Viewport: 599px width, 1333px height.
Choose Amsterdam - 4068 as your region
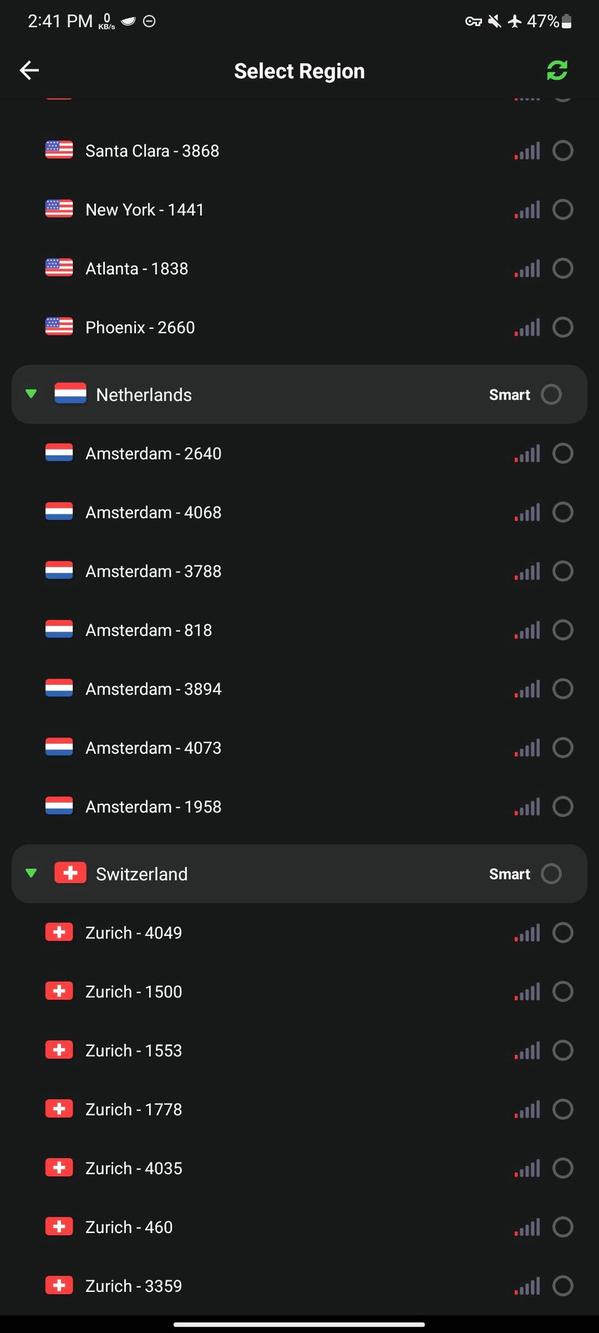(x=563, y=512)
